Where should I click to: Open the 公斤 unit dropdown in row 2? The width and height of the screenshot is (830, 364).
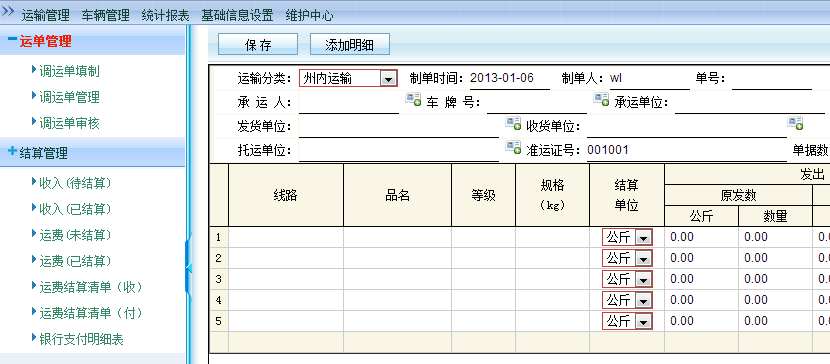click(x=627, y=258)
